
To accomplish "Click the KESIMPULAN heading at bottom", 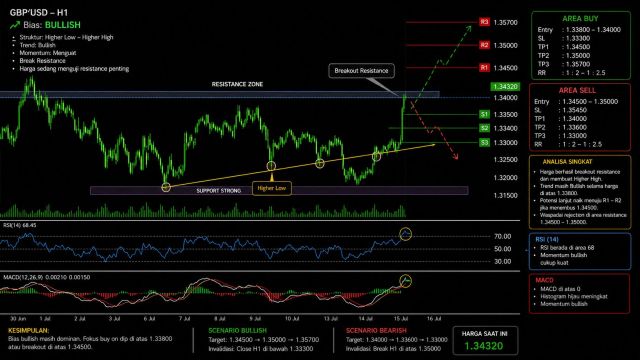I will 29,330.
